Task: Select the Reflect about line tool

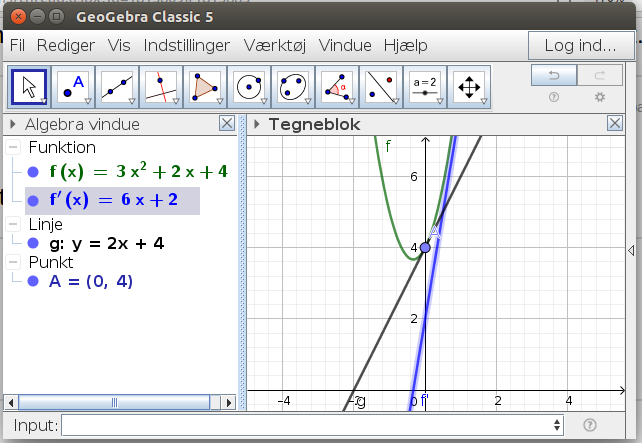Action: pos(381,87)
